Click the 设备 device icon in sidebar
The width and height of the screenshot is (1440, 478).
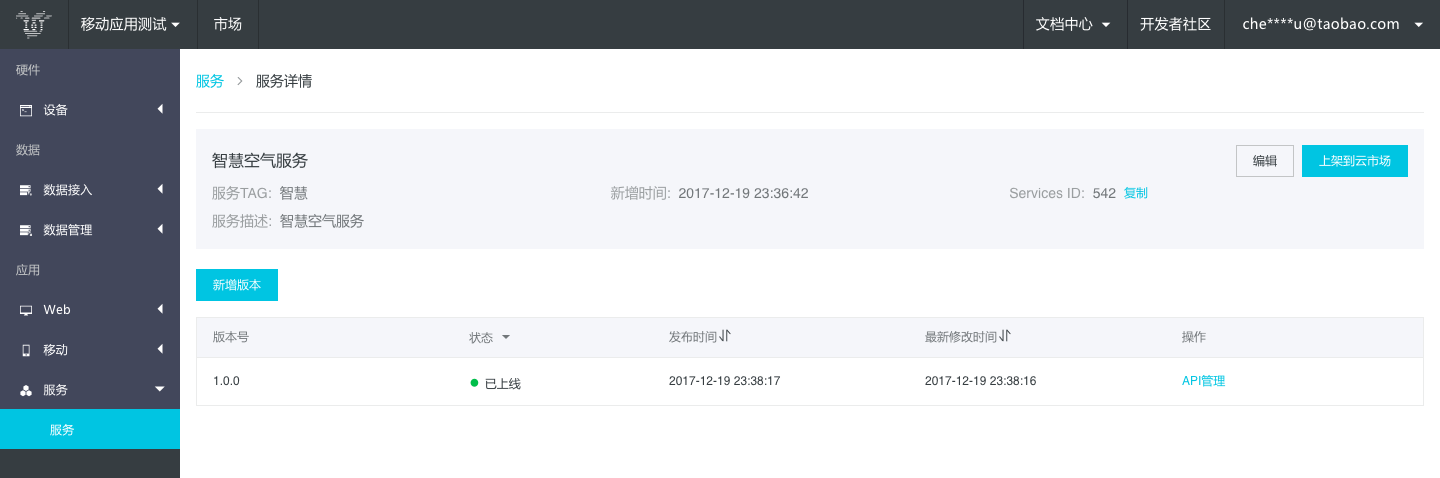click(x=26, y=110)
